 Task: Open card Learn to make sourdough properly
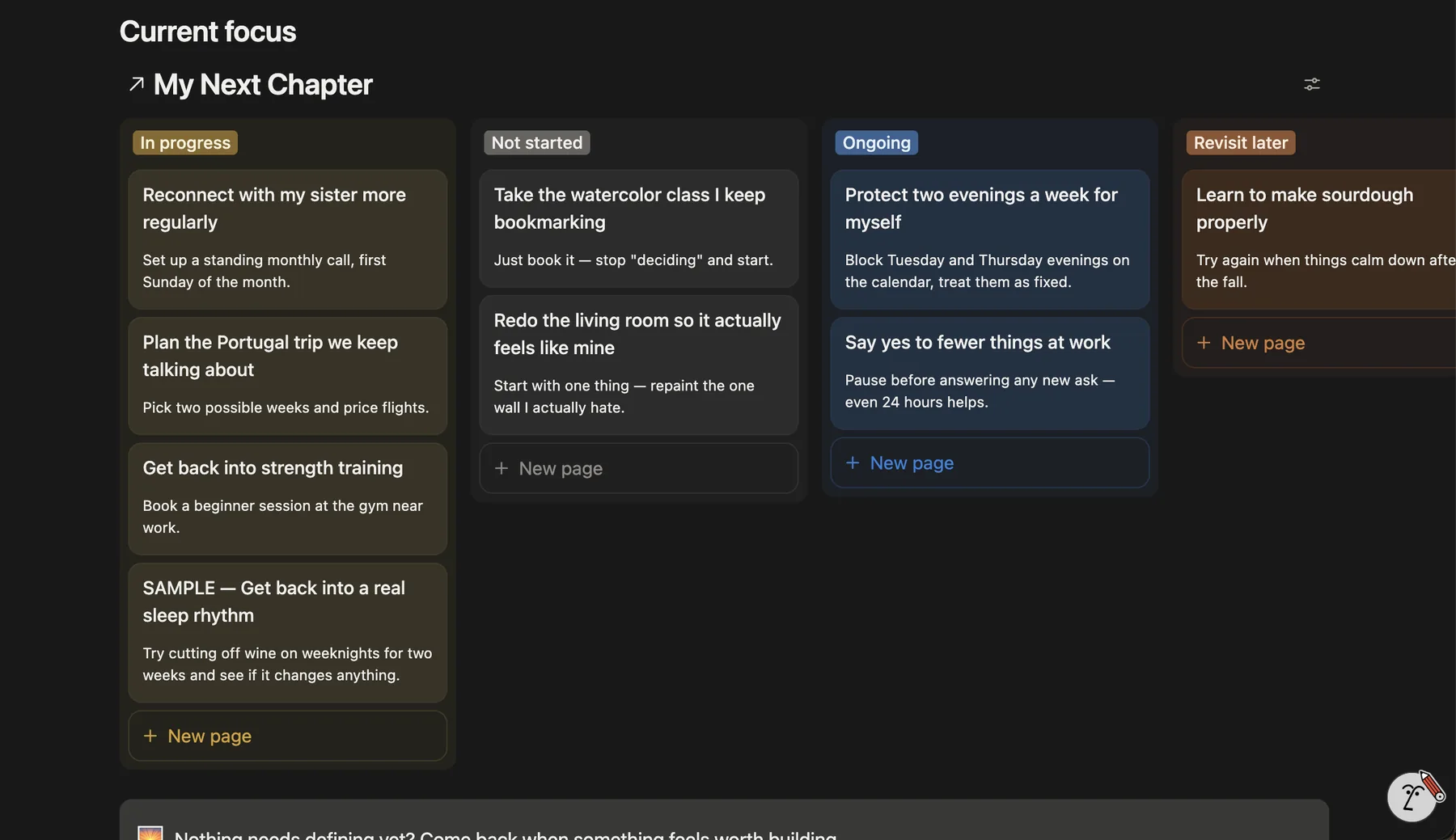click(1318, 239)
